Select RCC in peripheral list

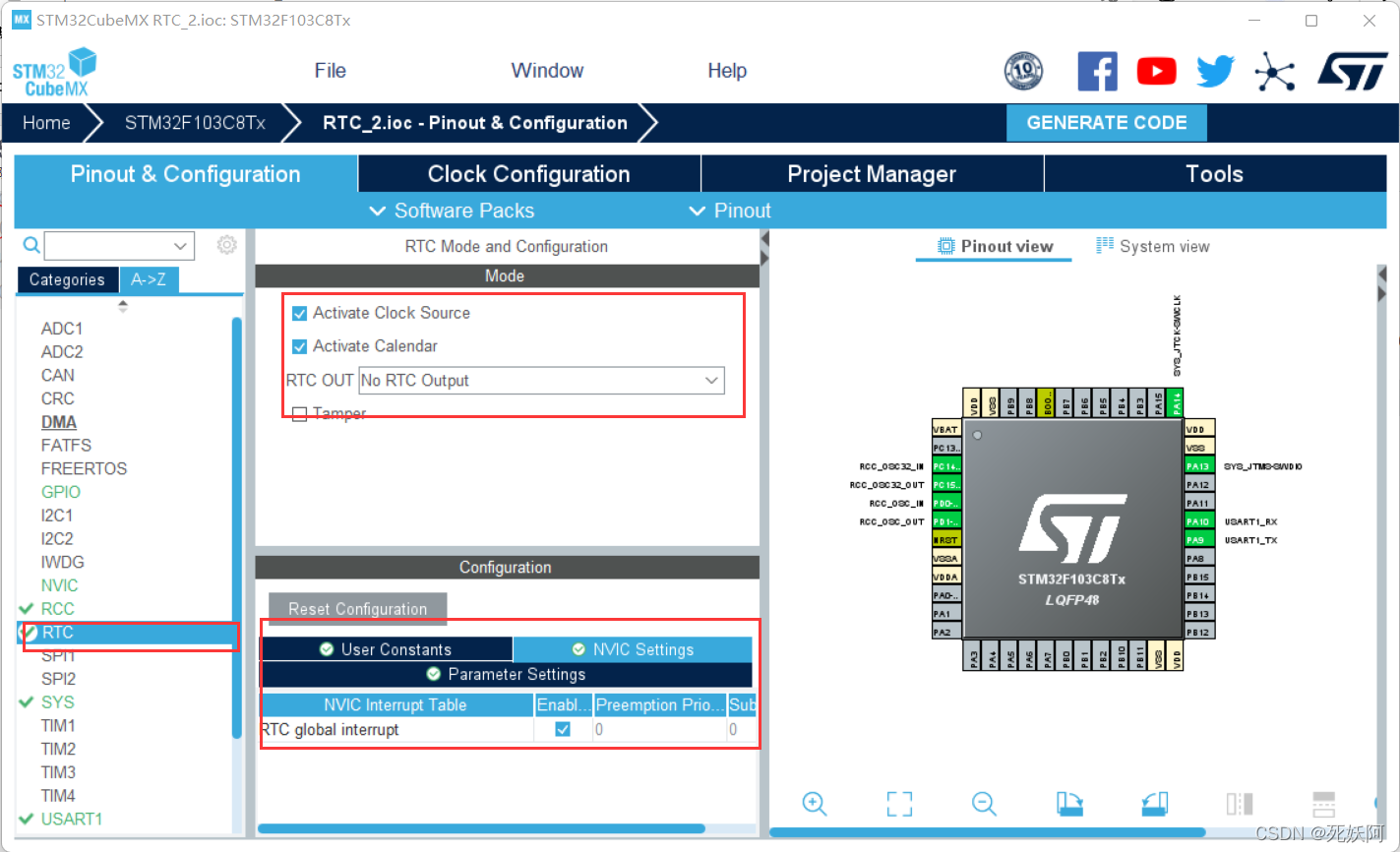pyautogui.click(x=57, y=609)
